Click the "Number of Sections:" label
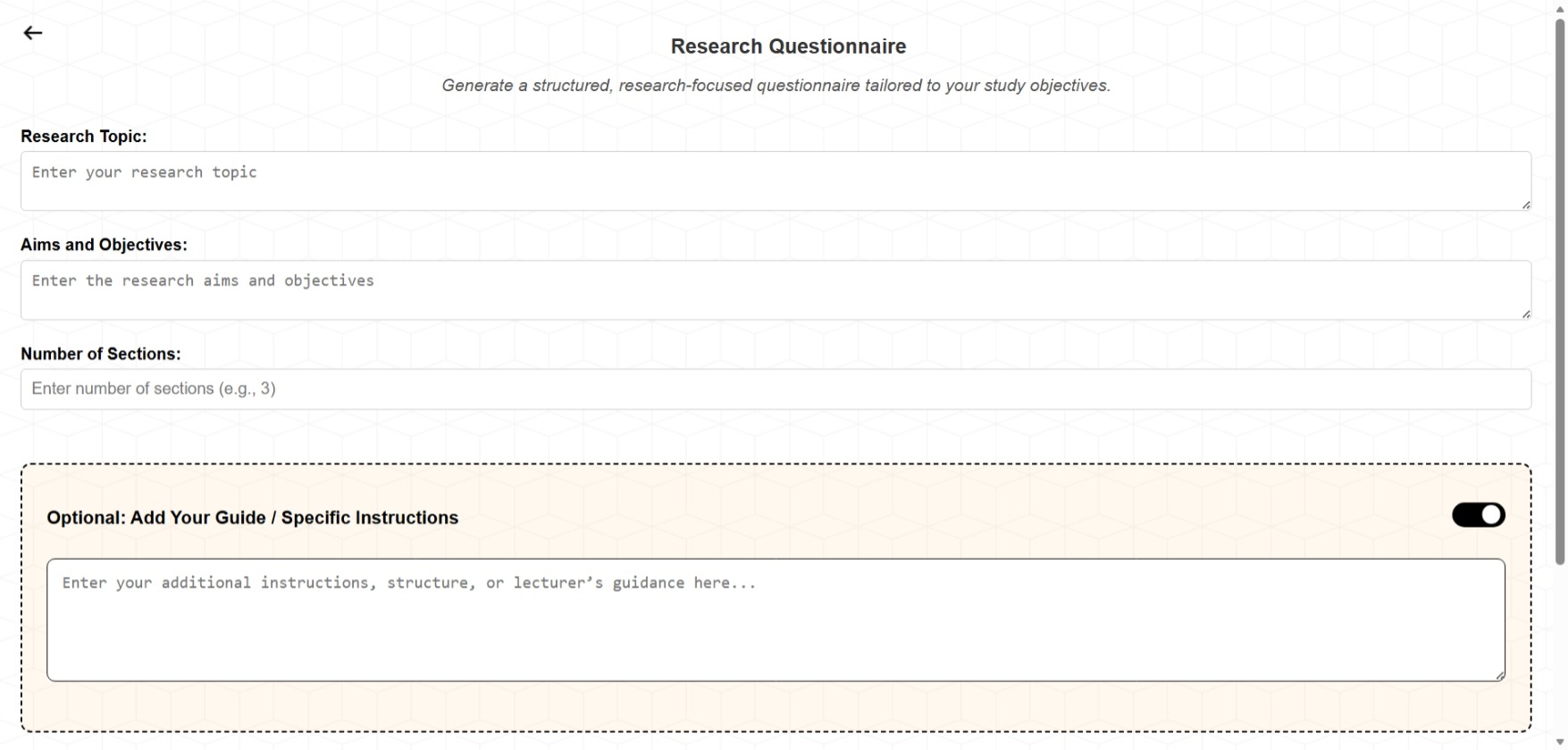The image size is (1568, 750). pos(100,354)
